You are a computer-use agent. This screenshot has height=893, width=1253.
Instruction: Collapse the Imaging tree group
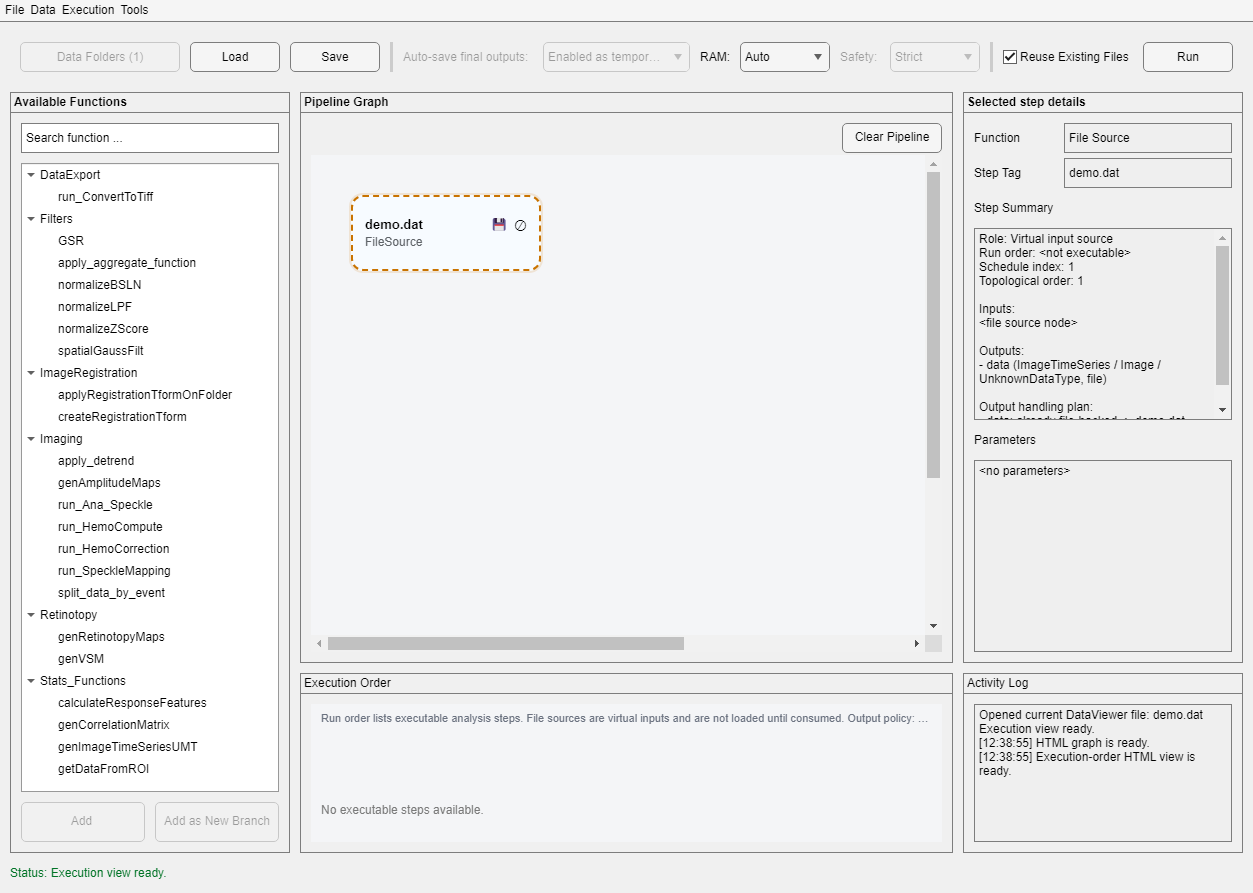coord(31,439)
